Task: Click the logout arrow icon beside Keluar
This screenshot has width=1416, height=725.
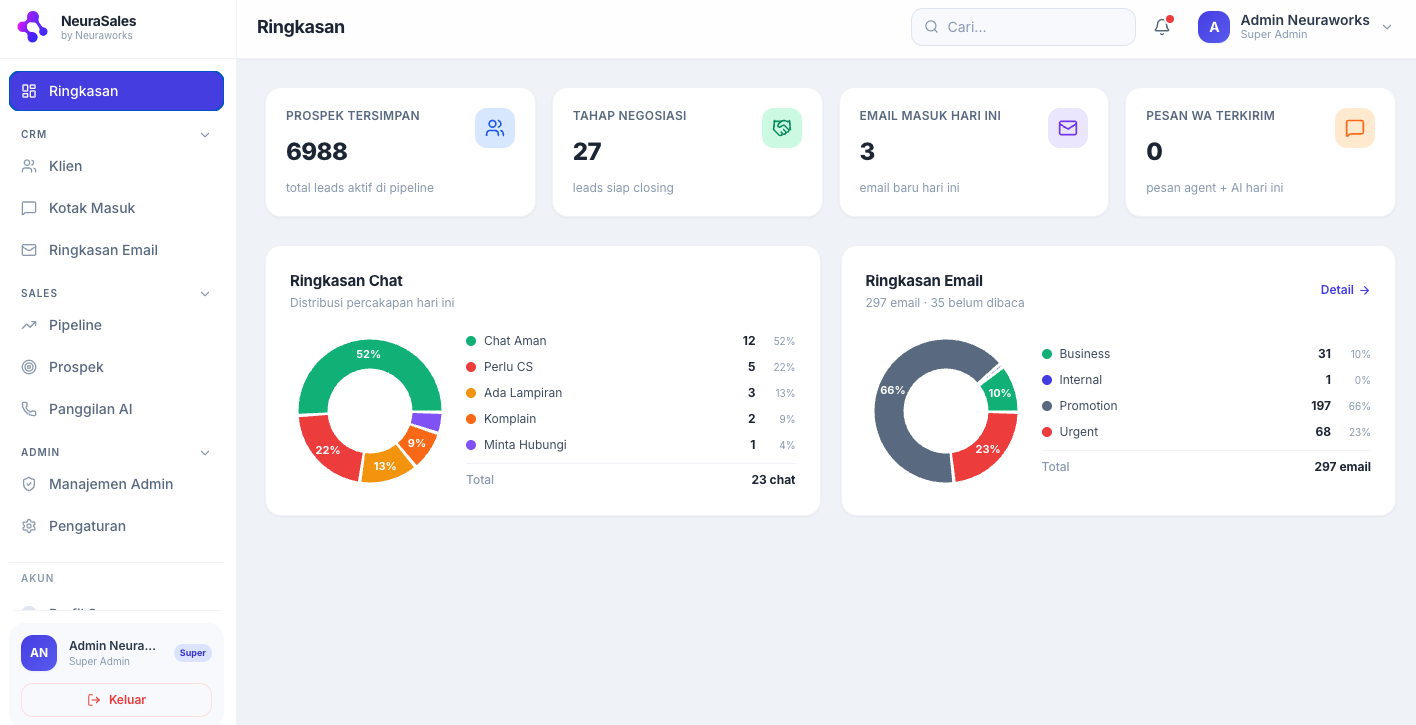Action: [94, 700]
